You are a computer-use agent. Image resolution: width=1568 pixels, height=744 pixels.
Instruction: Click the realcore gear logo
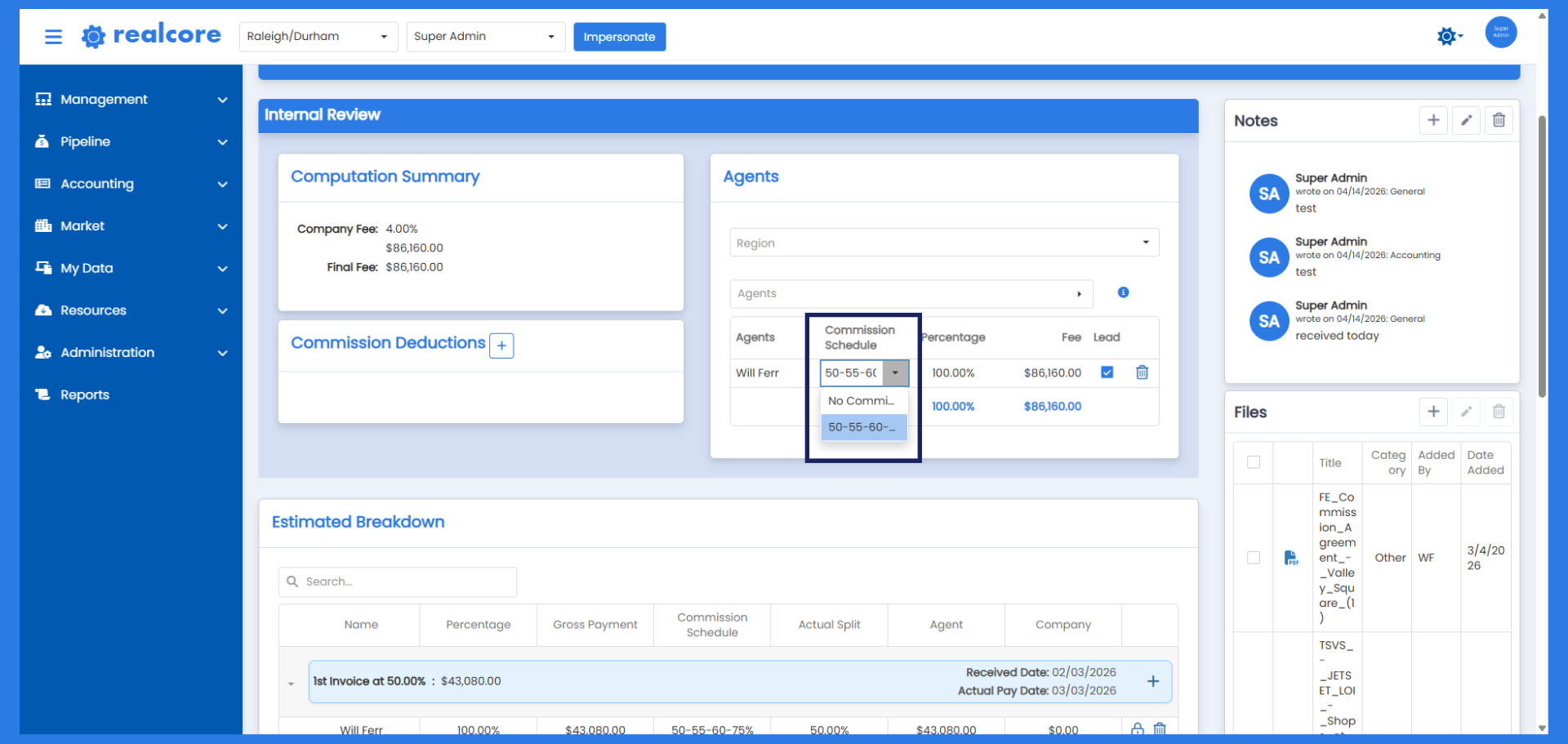pyautogui.click(x=94, y=36)
